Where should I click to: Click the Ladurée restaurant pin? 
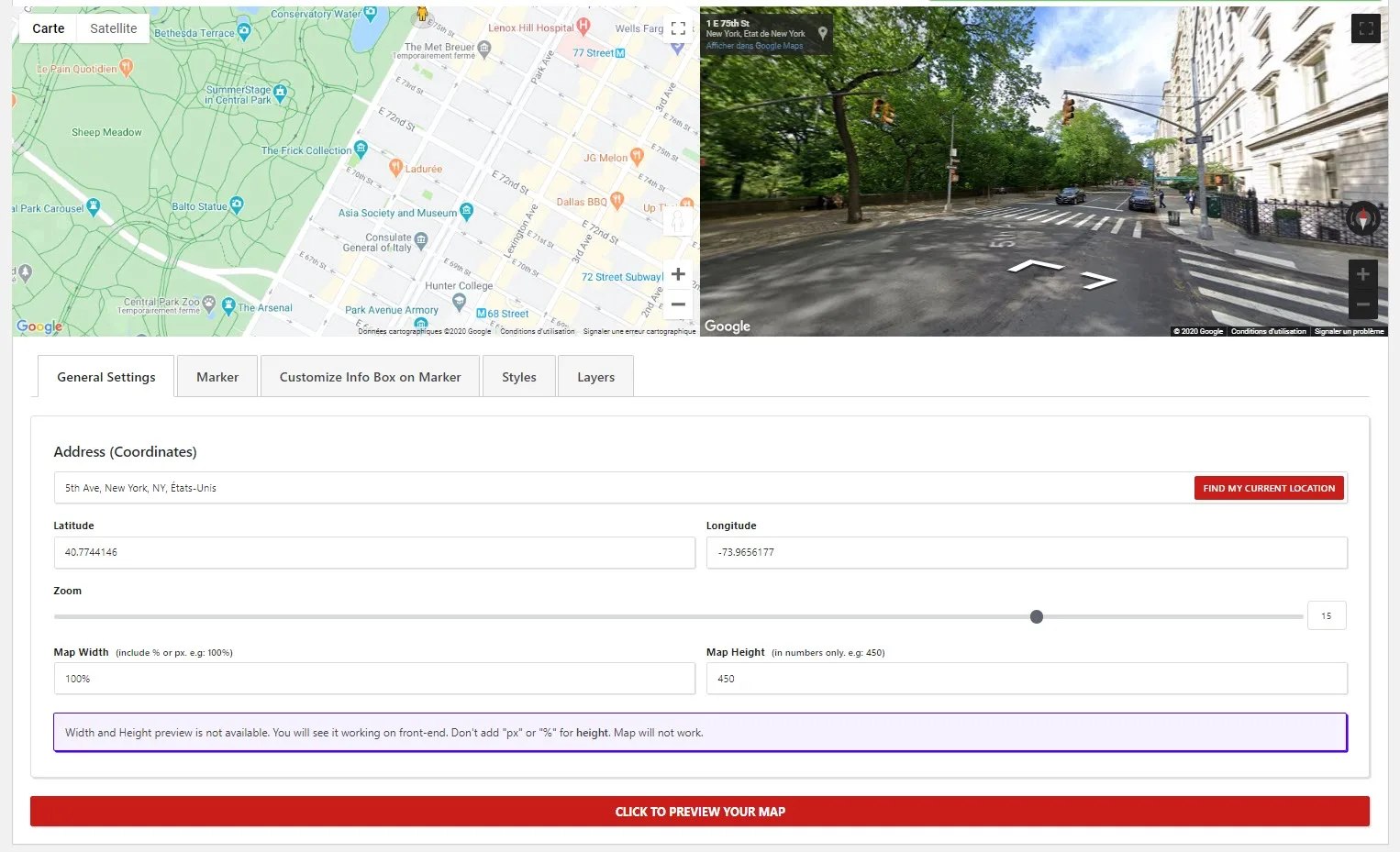point(396,167)
